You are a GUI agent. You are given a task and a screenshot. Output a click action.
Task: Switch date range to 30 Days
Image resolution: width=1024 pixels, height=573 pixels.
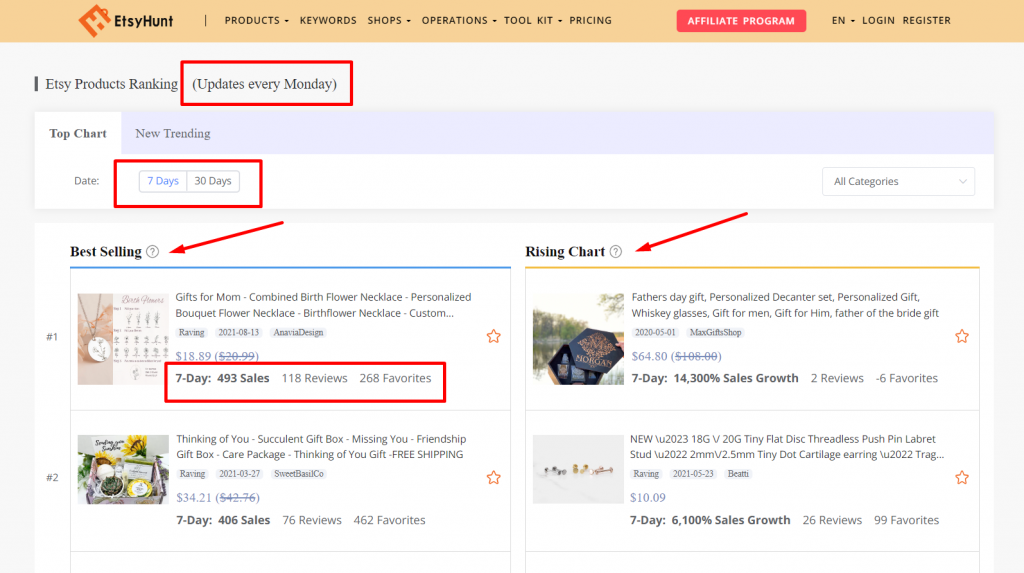(x=212, y=181)
